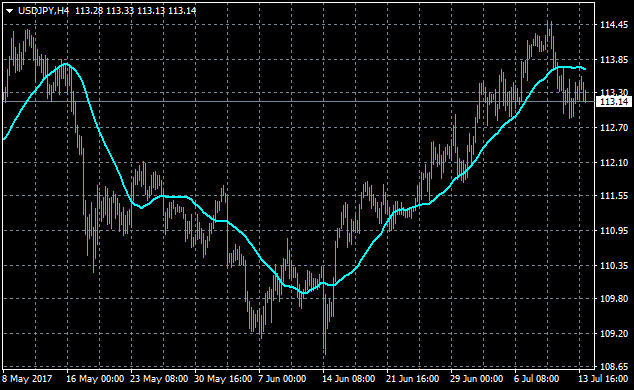Viewport: 634px width, 390px height.
Task: Click the 114.45 price axis label
Action: (x=614, y=25)
